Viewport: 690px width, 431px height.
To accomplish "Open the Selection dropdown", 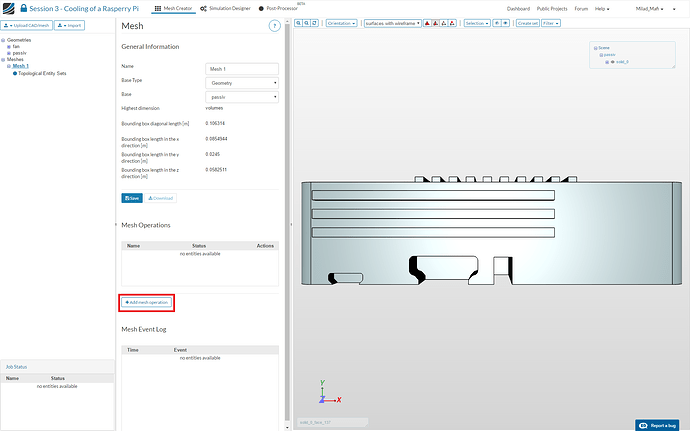I will [477, 23].
